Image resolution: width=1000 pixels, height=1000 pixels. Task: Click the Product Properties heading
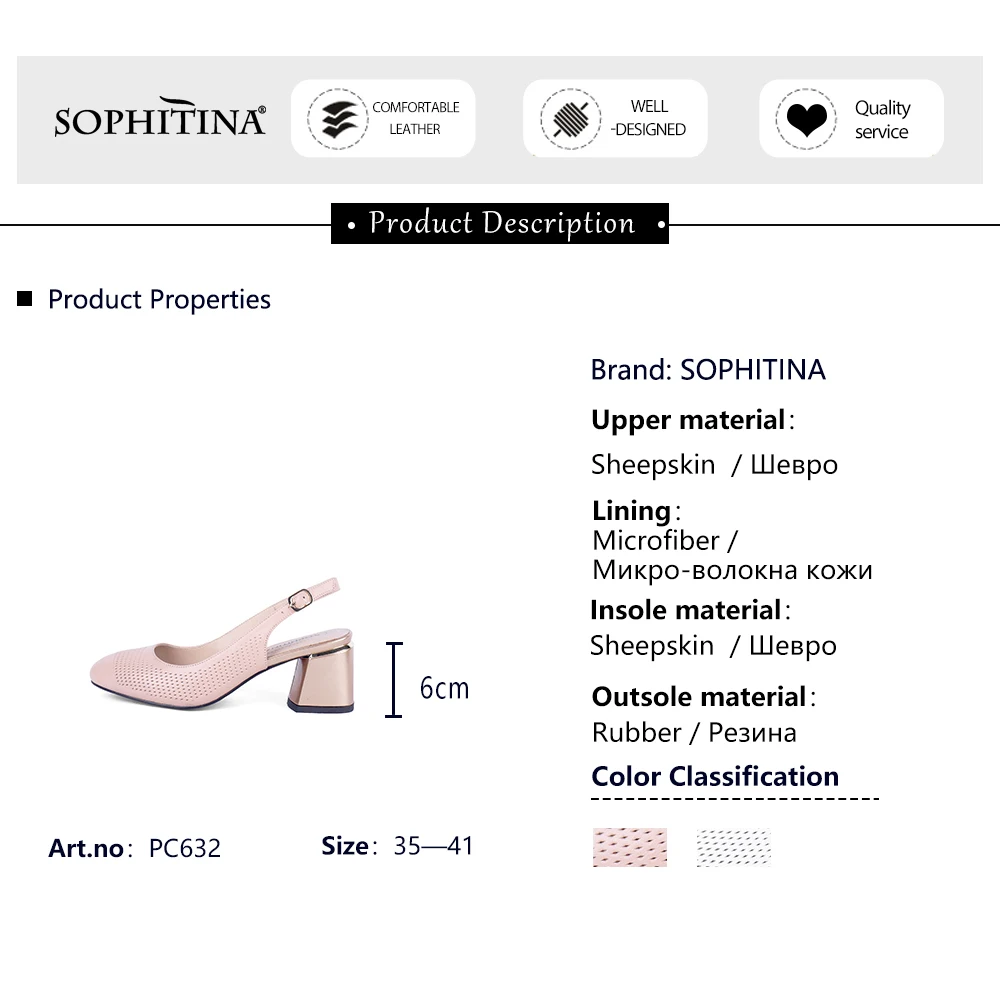point(159,299)
